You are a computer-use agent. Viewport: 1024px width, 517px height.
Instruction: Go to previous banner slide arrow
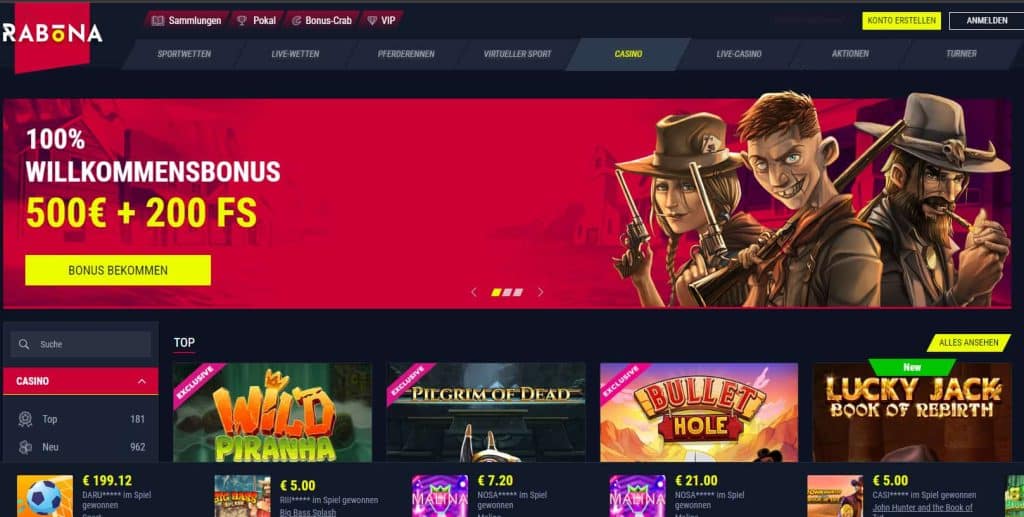[474, 292]
